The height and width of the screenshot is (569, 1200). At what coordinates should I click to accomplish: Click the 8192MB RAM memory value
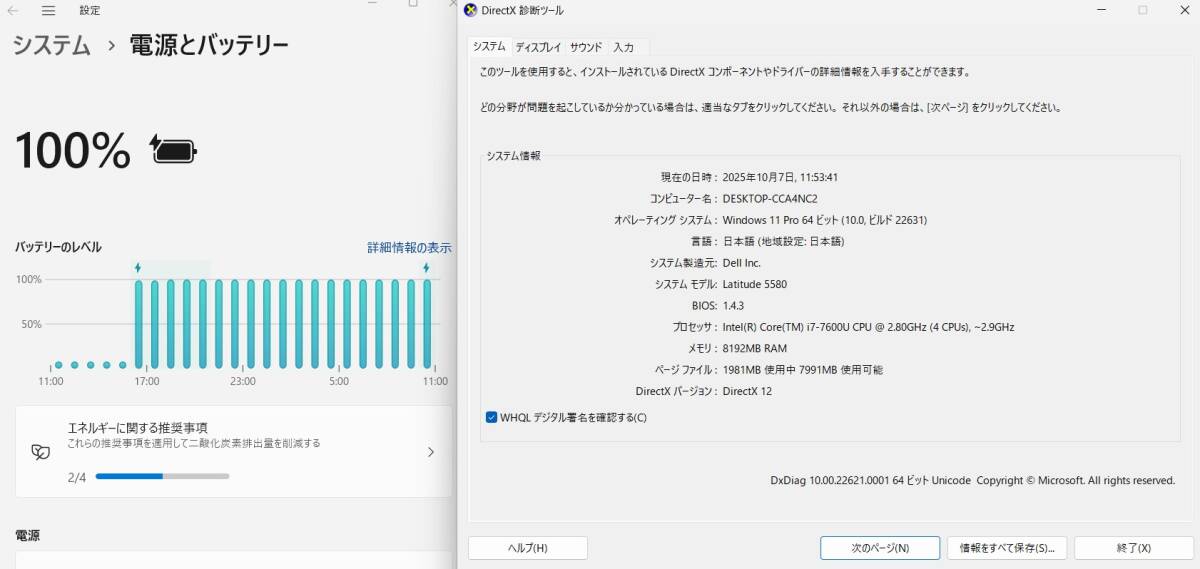click(754, 348)
